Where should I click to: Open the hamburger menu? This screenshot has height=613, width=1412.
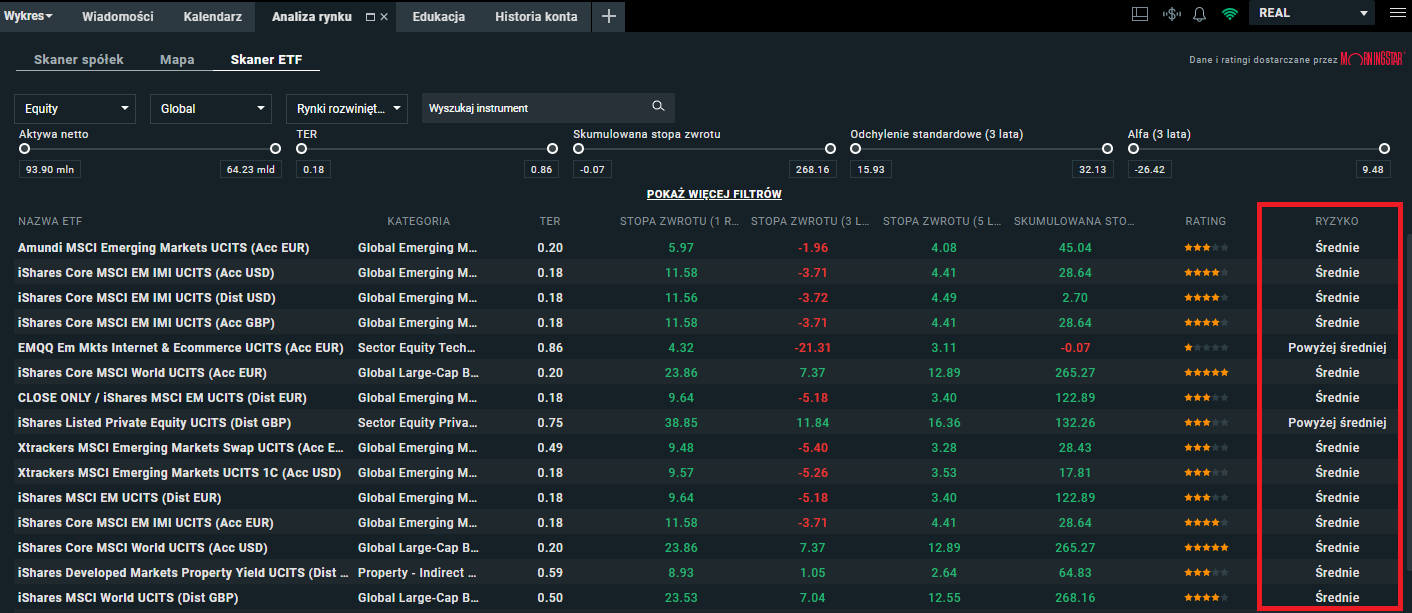[1397, 14]
